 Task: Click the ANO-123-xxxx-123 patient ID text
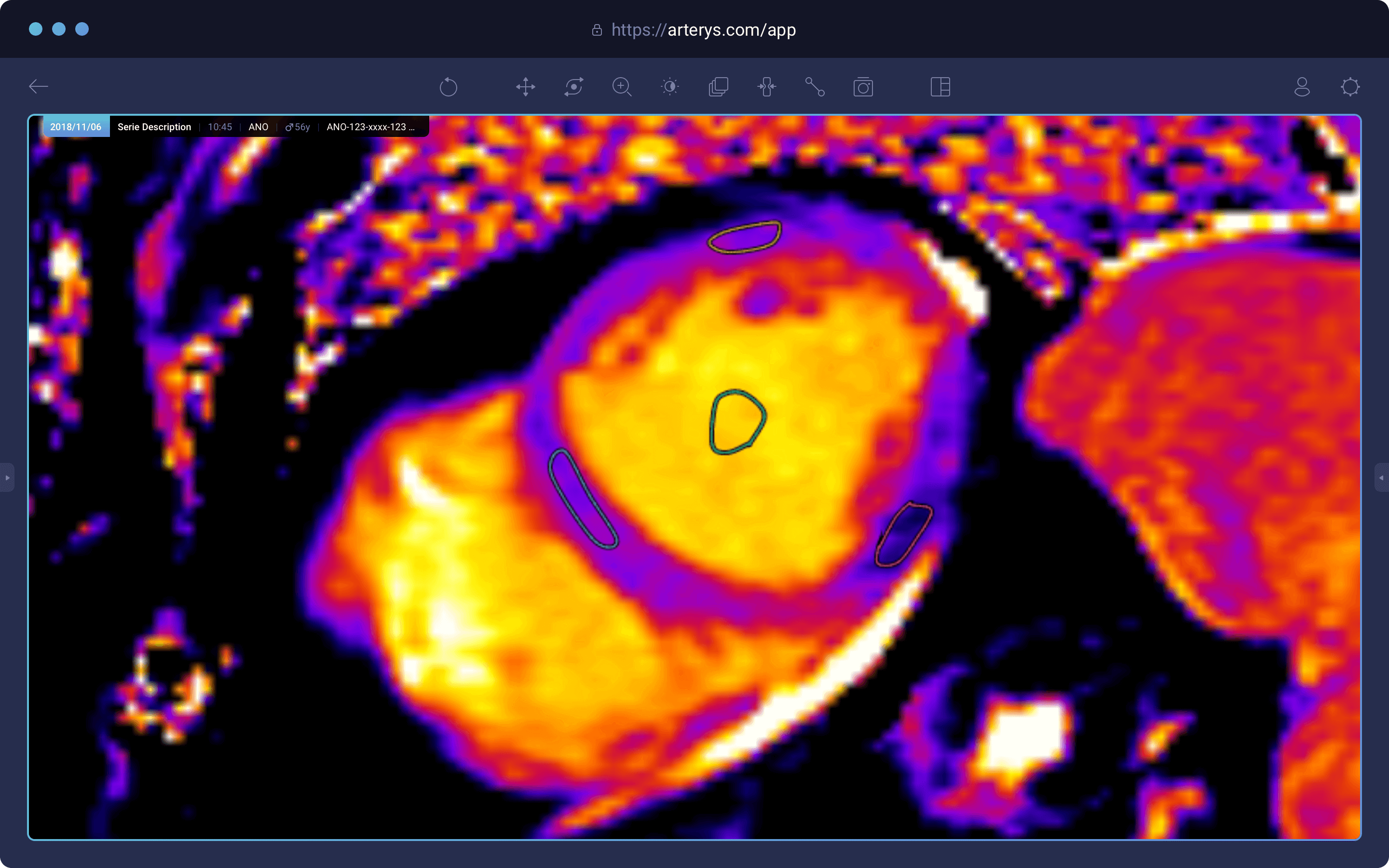(370, 127)
